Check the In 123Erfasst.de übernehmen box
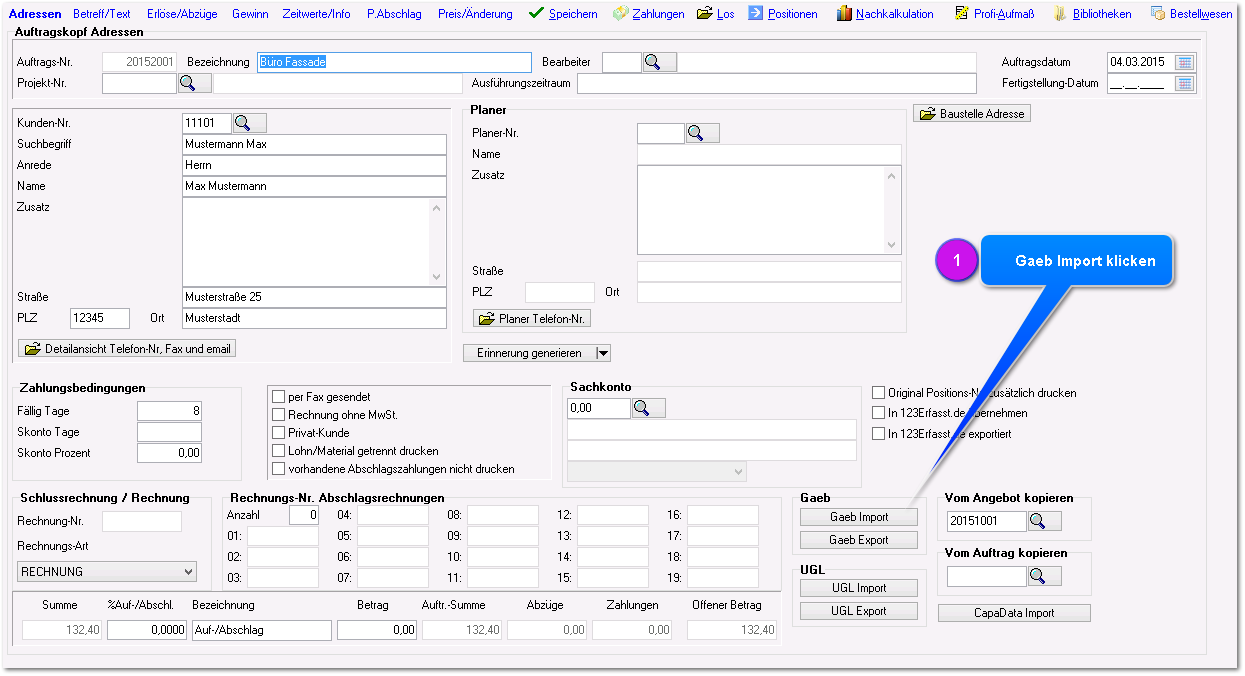 click(x=879, y=413)
